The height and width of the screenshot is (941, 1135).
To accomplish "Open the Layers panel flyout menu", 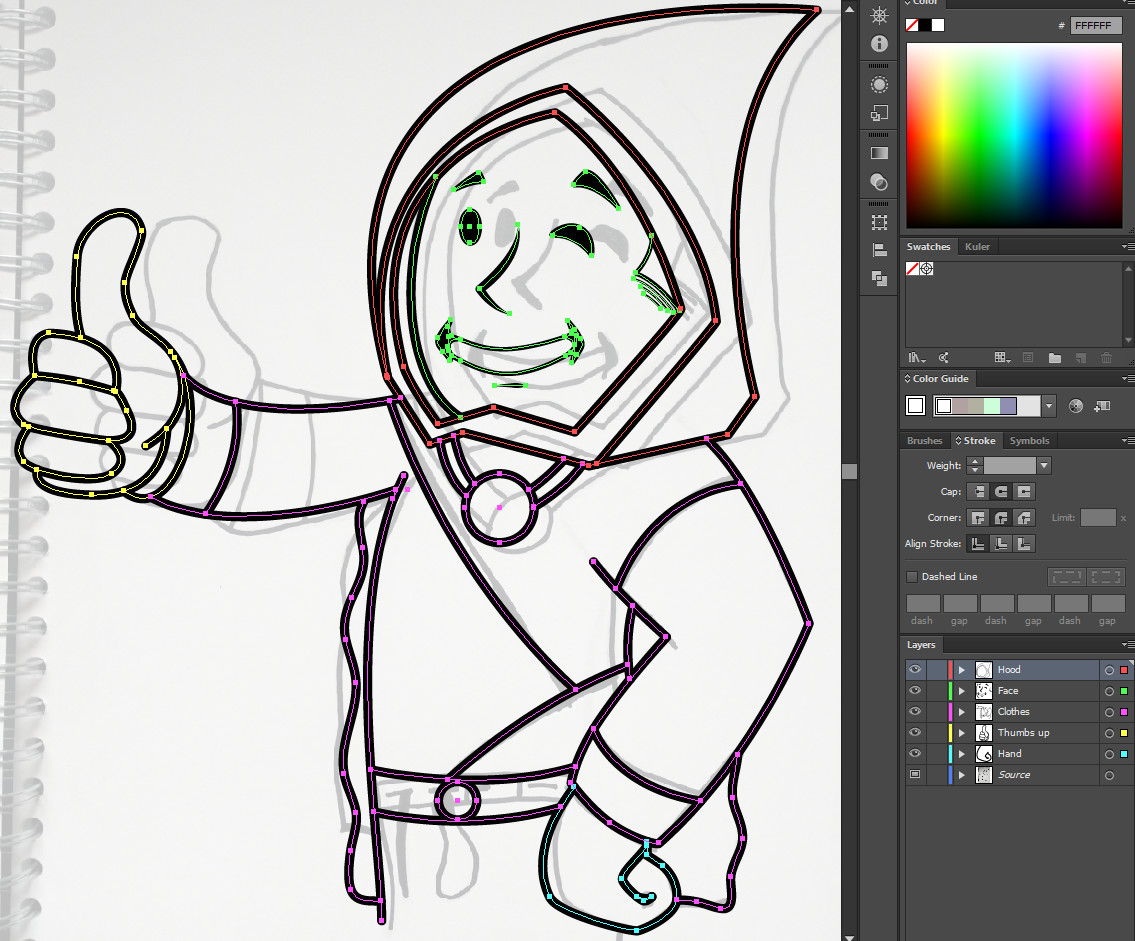I will [x=1129, y=645].
